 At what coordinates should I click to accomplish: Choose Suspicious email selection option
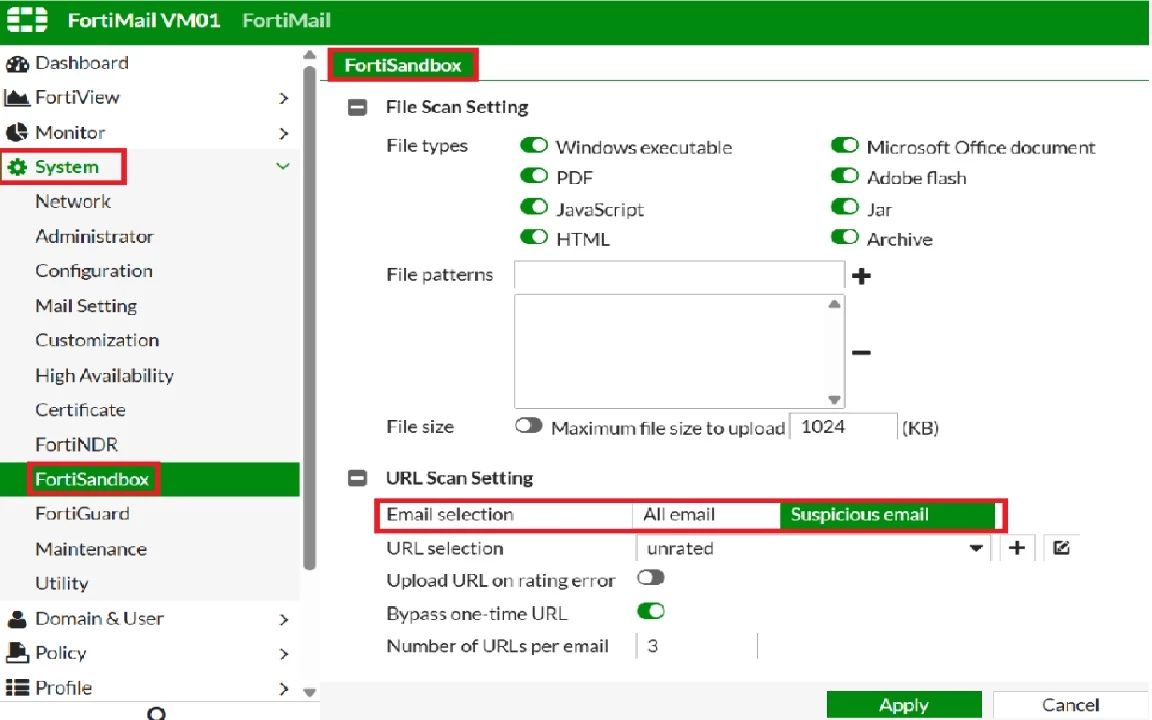[888, 515]
